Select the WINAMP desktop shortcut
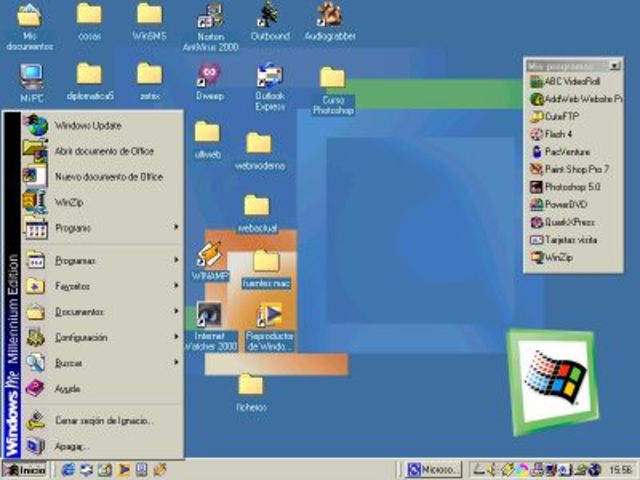This screenshot has height=480, width=640. pos(210,261)
